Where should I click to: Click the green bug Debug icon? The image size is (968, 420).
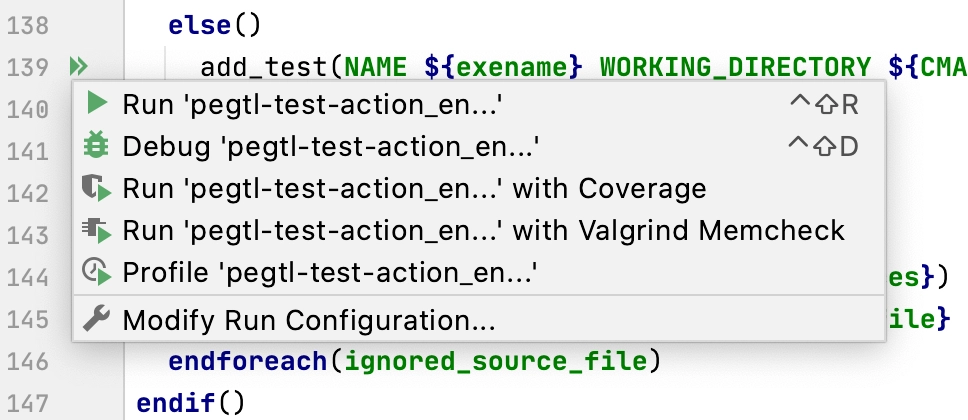96,146
